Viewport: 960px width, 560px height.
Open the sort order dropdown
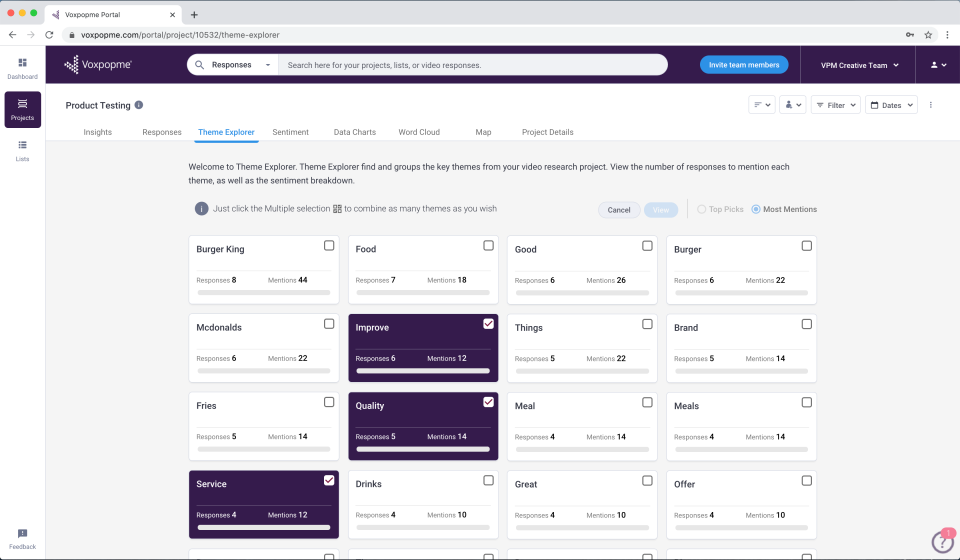tap(762, 105)
